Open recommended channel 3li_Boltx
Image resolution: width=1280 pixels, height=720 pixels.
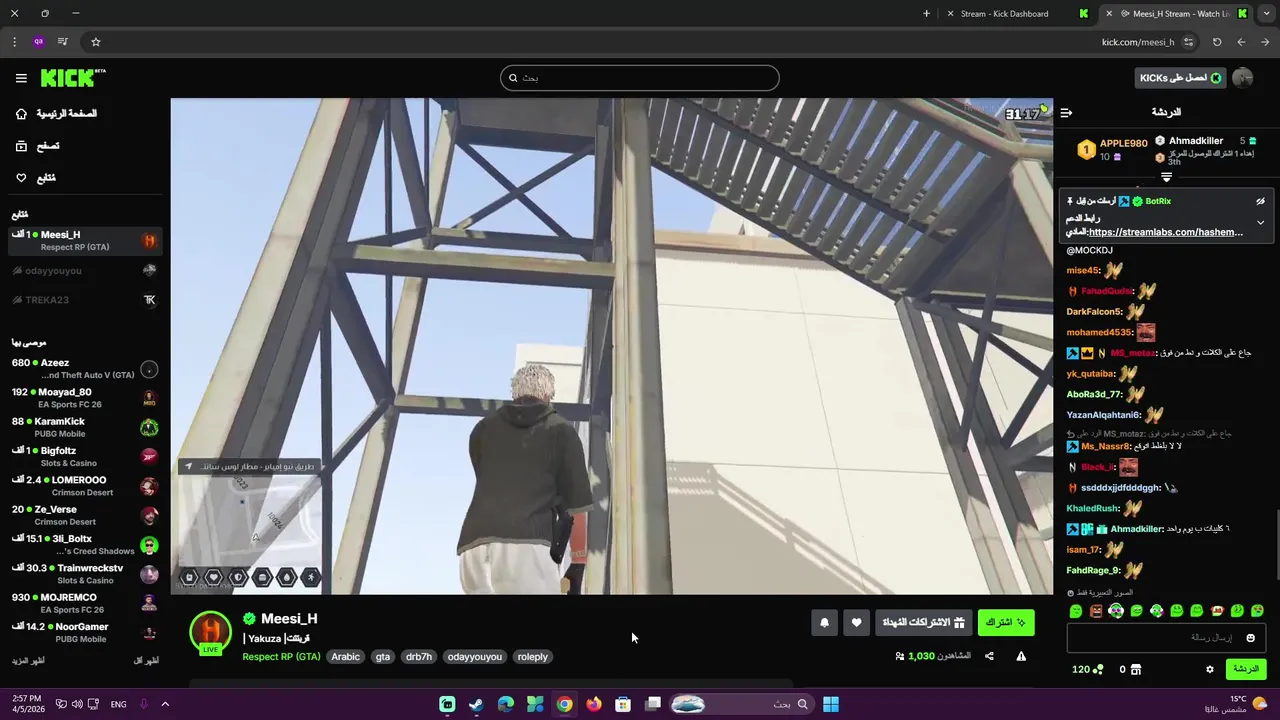(85, 544)
